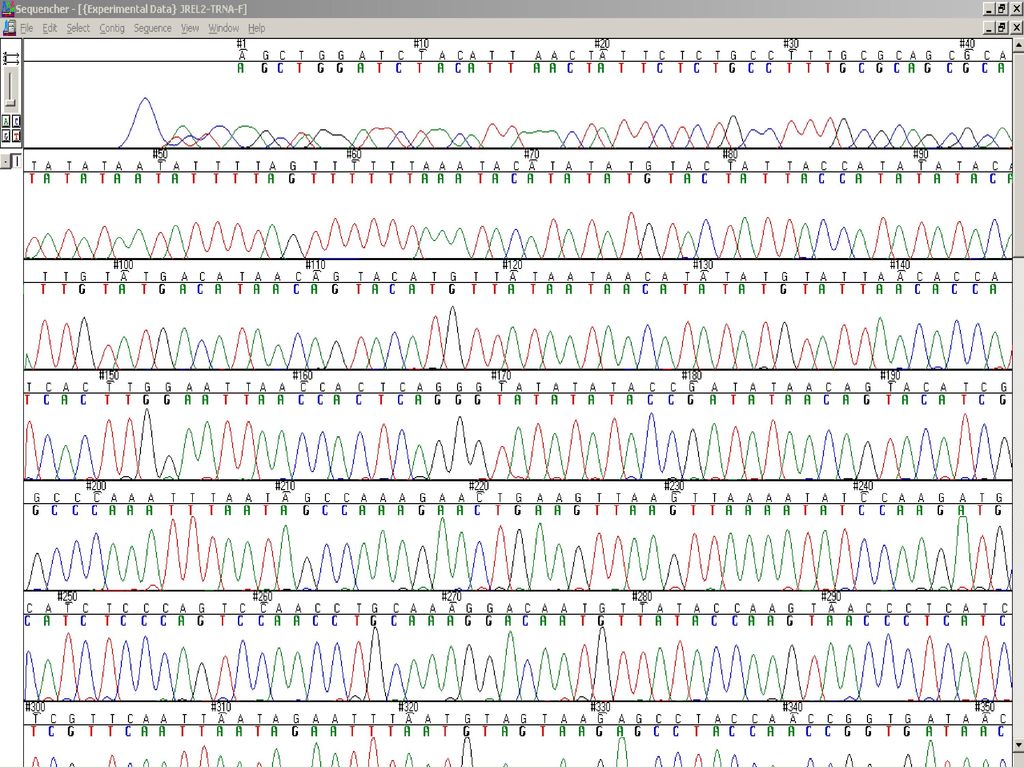The image size is (1024, 768).
Task: Click base position marker #10
Action: (421, 44)
